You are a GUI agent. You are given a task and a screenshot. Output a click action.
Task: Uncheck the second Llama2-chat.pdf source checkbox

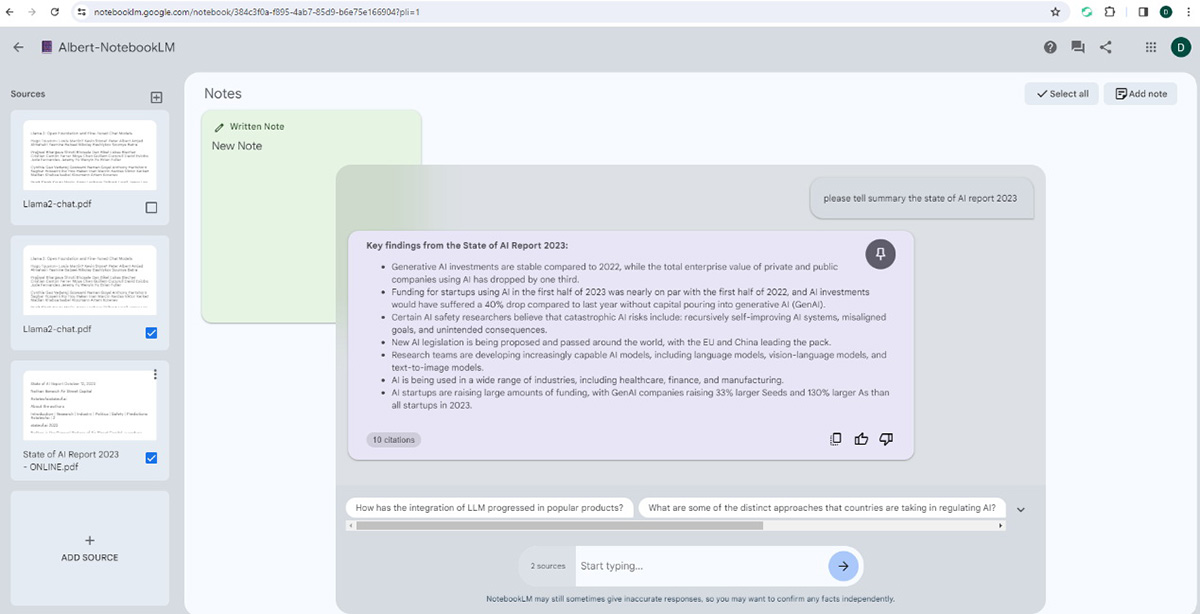pyautogui.click(x=151, y=333)
